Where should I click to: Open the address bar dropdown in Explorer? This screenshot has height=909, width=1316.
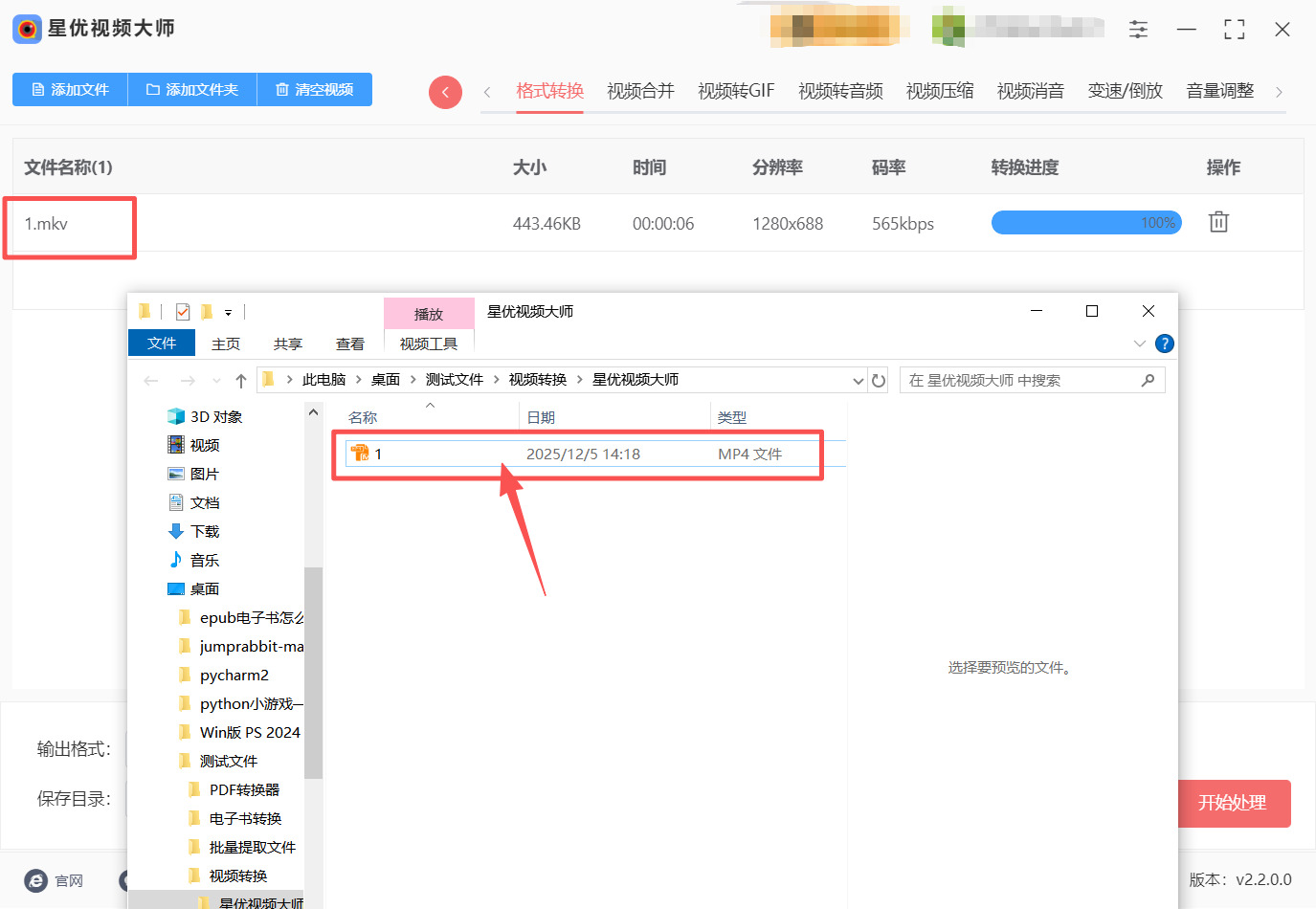859,380
